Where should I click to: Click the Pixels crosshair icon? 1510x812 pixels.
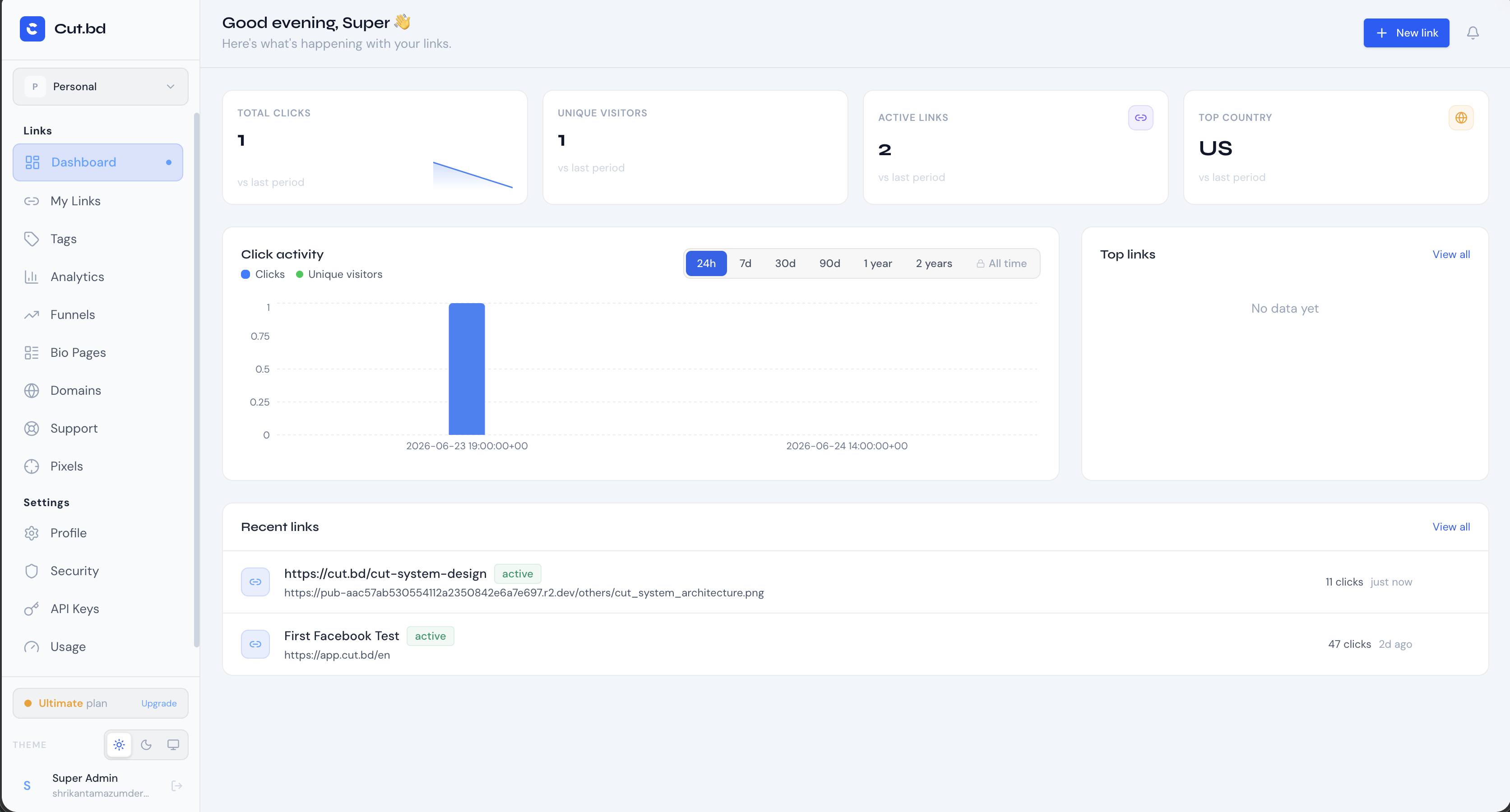32,466
